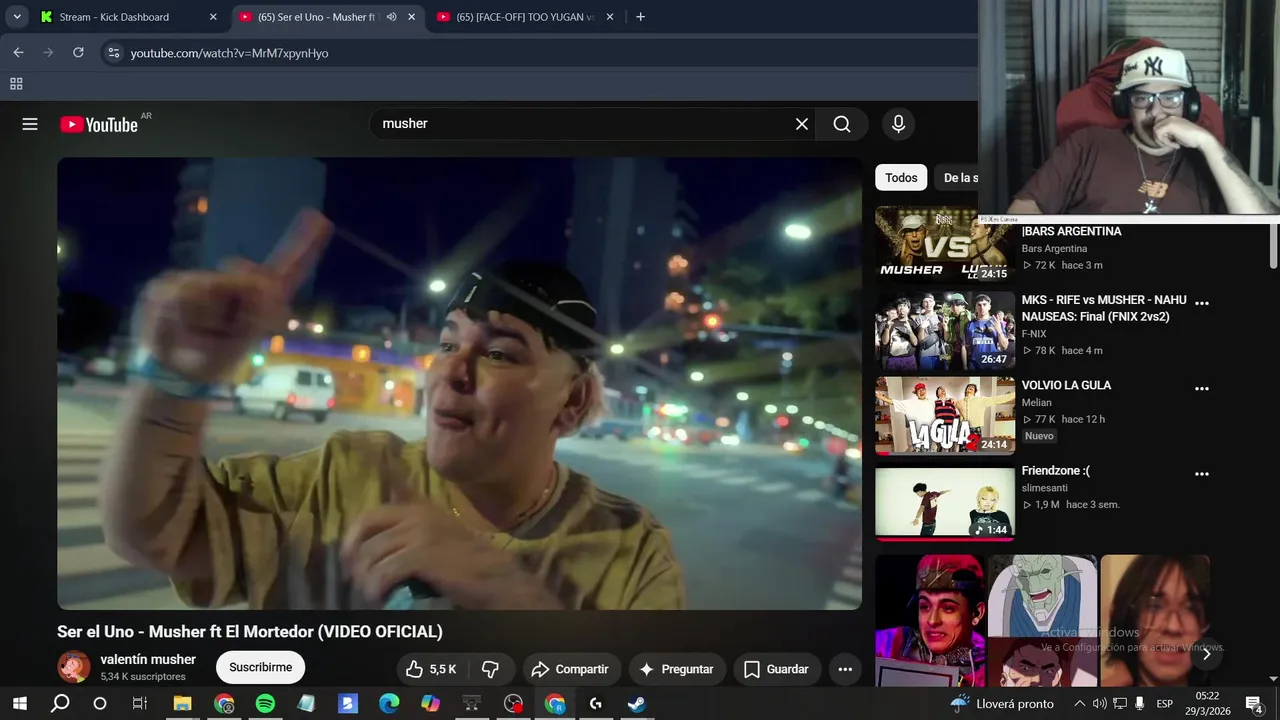
Task: Click the Melian channel name
Action: 1036,403
